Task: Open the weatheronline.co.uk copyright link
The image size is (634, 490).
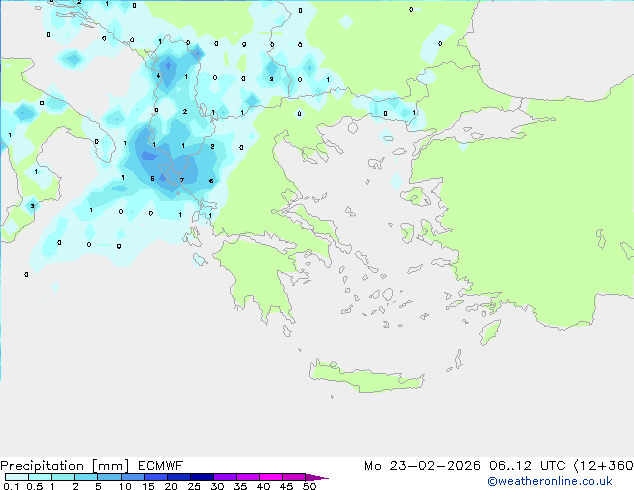Action: click(549, 481)
